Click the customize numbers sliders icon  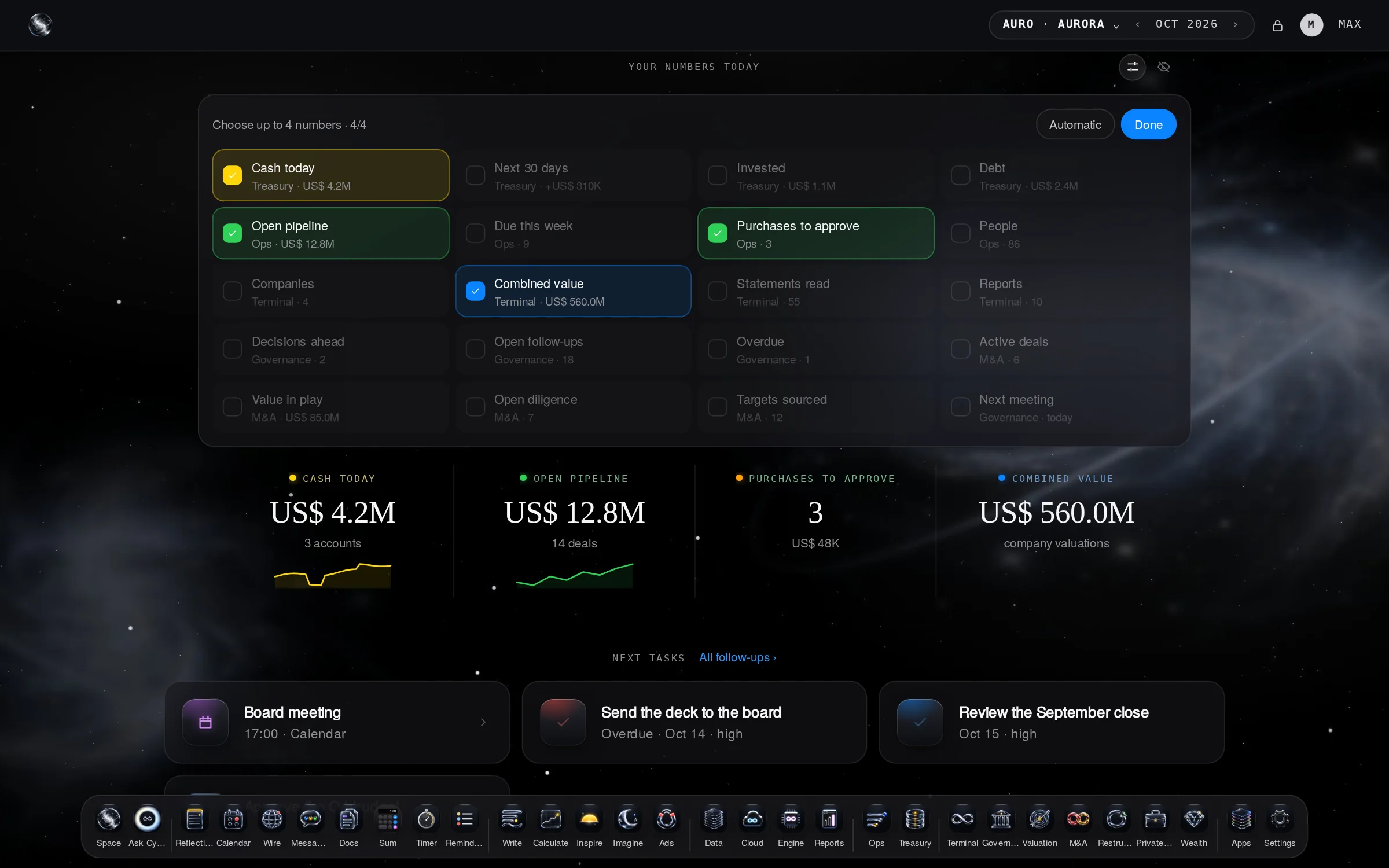click(x=1132, y=67)
